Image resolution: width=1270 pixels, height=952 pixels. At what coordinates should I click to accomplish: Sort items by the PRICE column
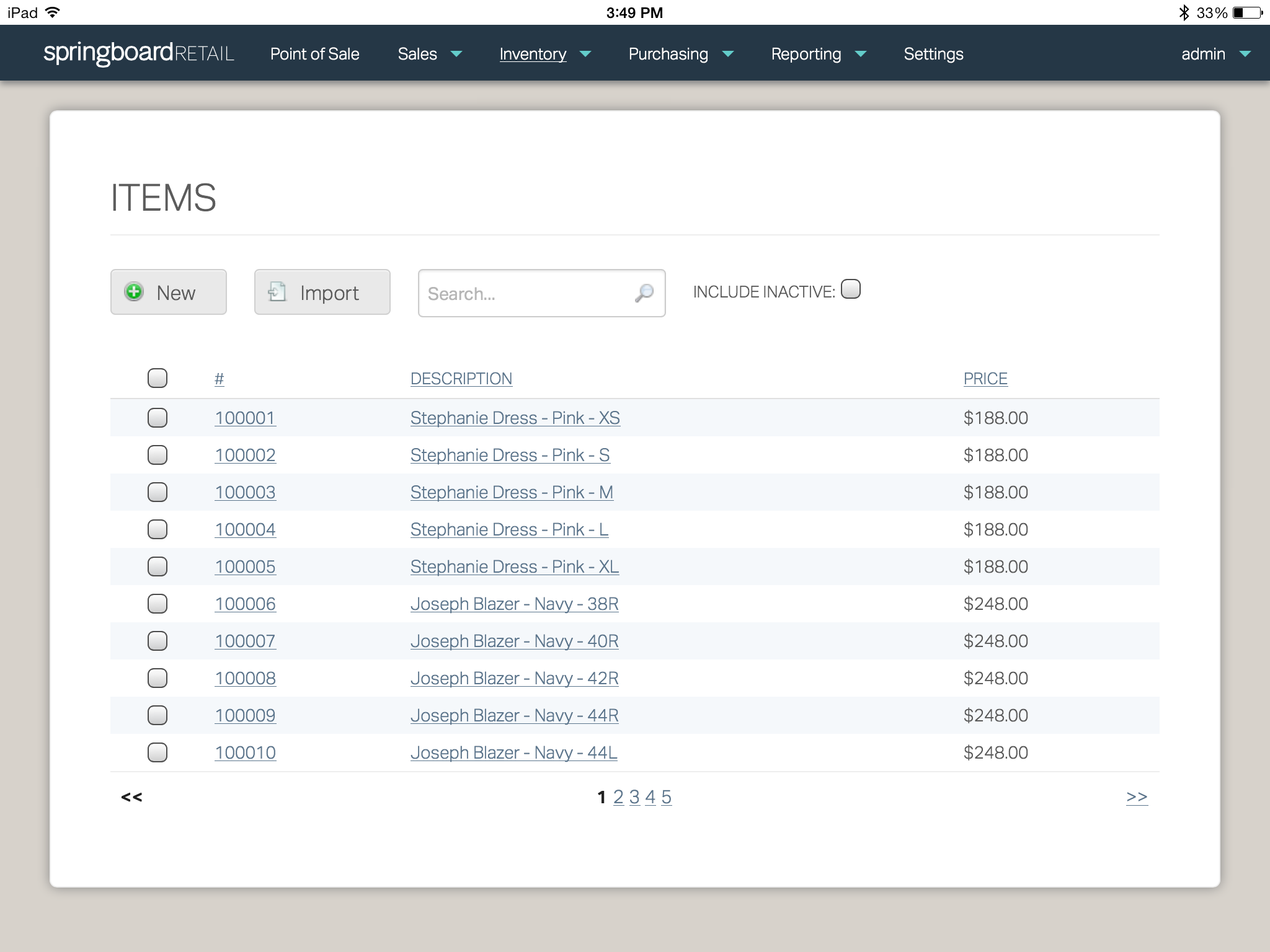(985, 379)
